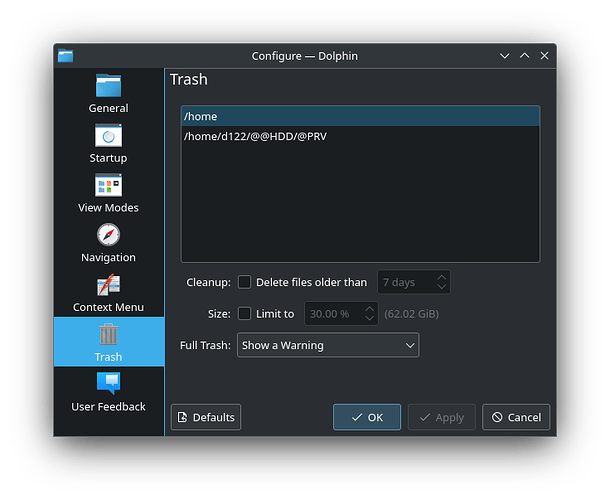Close the Configure Dolphin window
Image resolution: width=610 pixels, height=500 pixels.
pos(544,56)
